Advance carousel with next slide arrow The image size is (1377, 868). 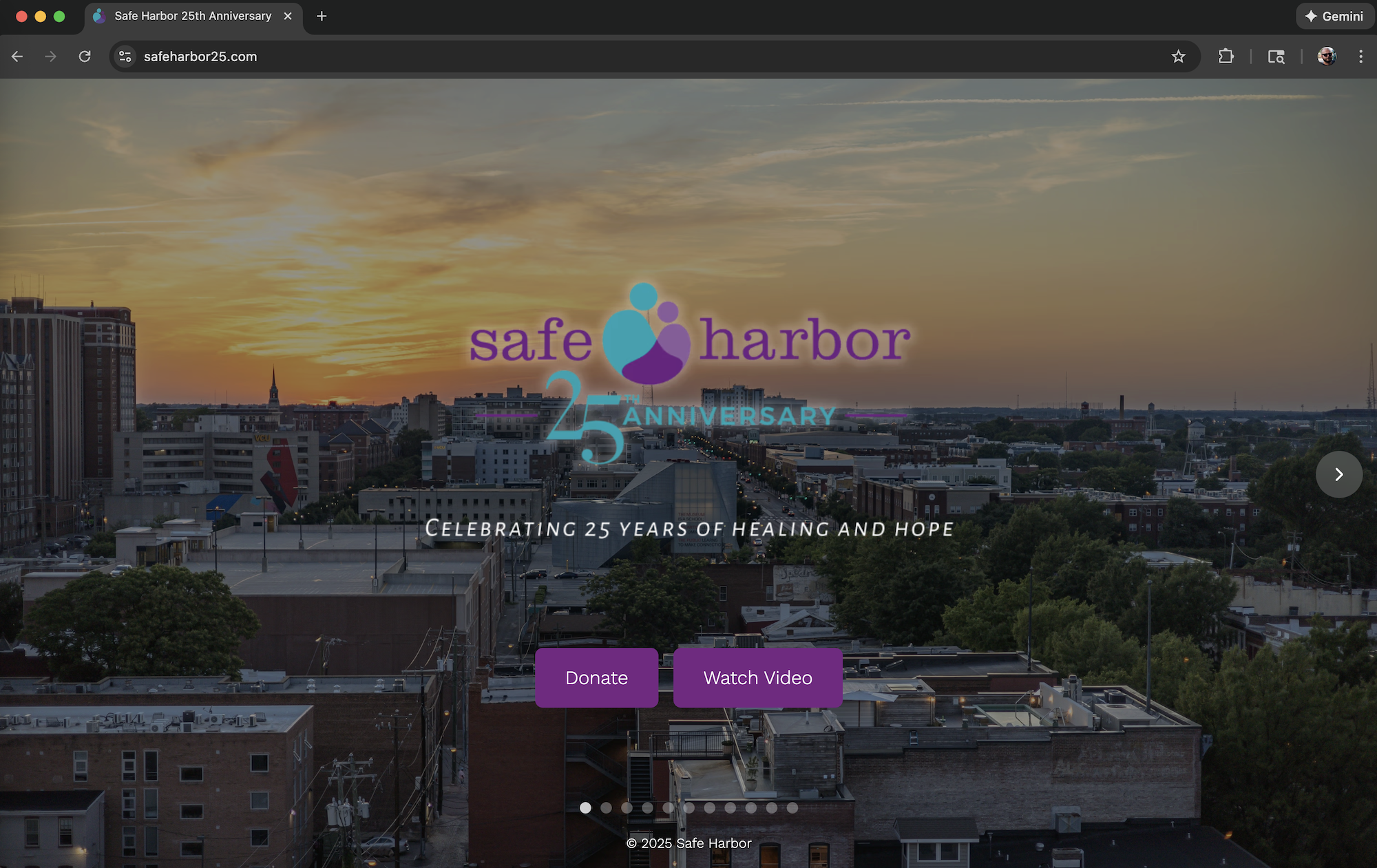tap(1338, 474)
